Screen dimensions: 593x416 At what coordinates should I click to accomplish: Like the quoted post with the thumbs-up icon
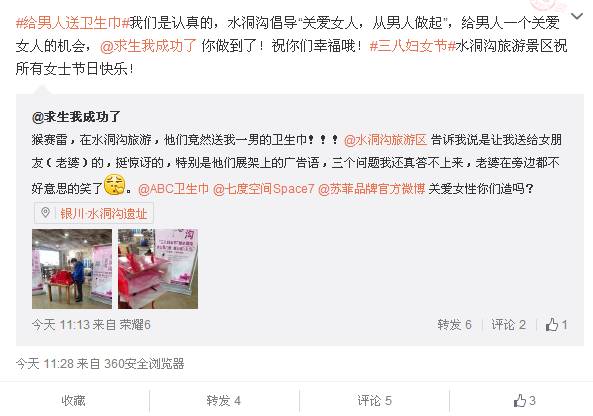point(556,324)
